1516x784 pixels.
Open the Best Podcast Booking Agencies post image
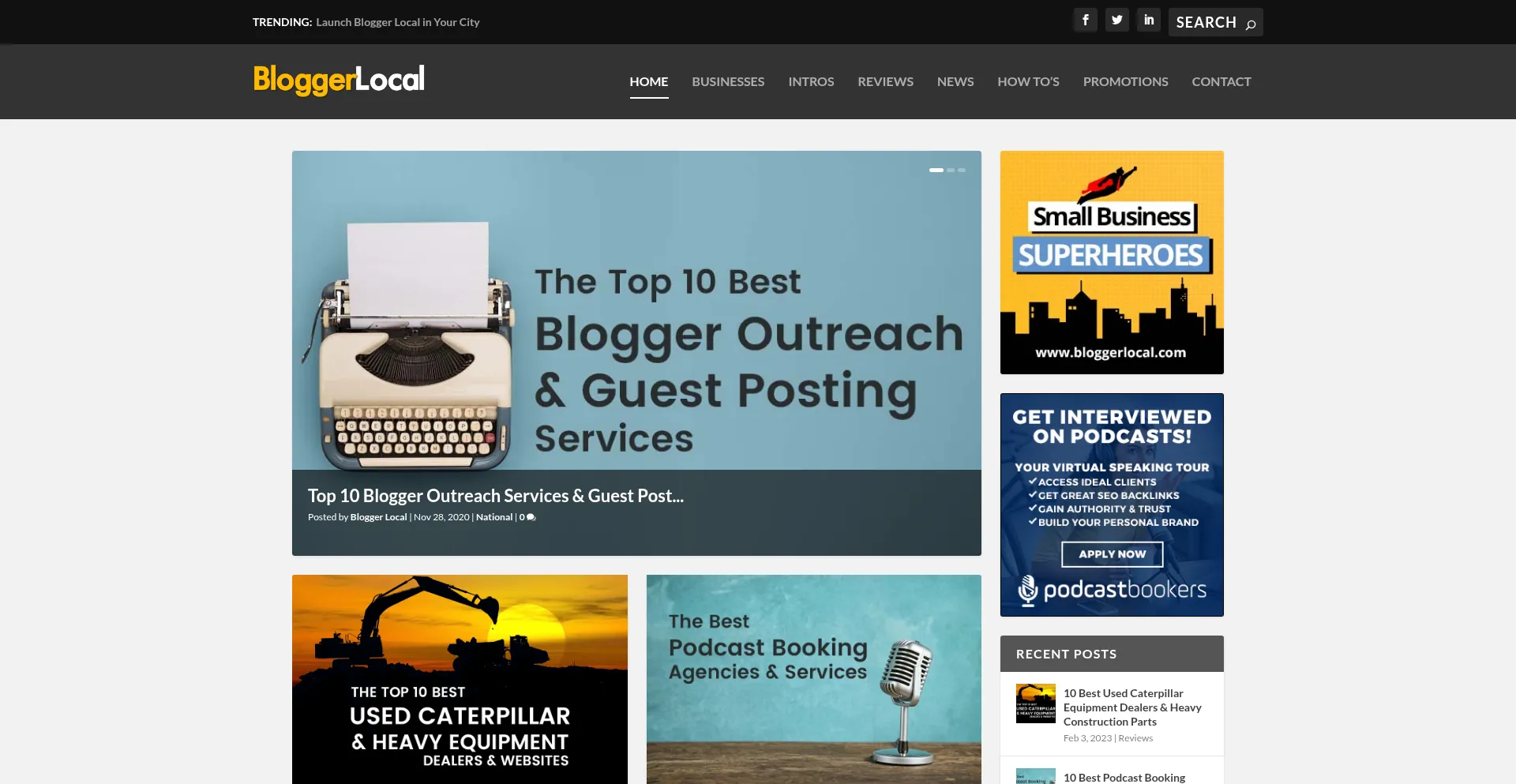(813, 679)
